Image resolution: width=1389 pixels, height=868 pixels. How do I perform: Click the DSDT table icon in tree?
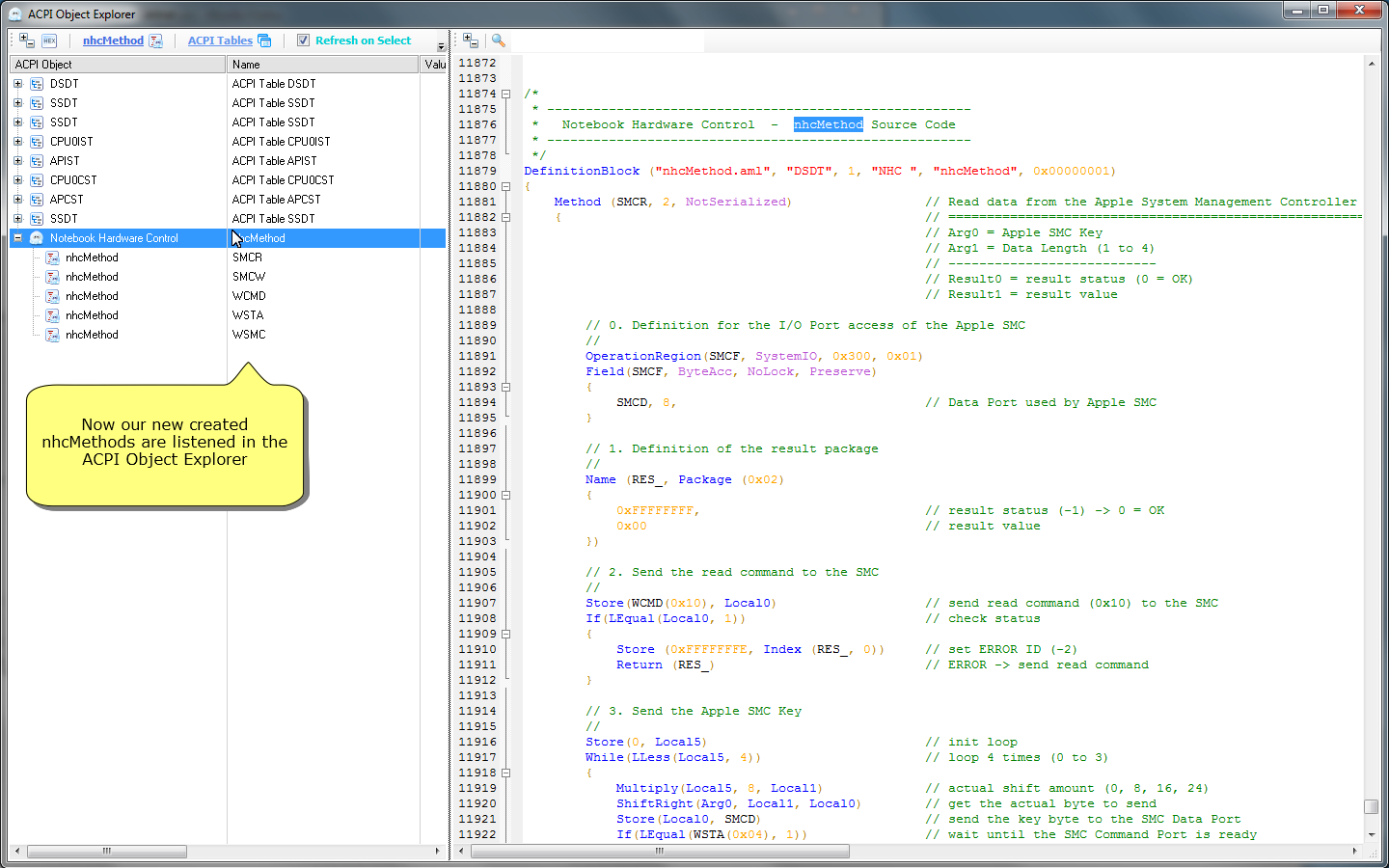click(37, 84)
